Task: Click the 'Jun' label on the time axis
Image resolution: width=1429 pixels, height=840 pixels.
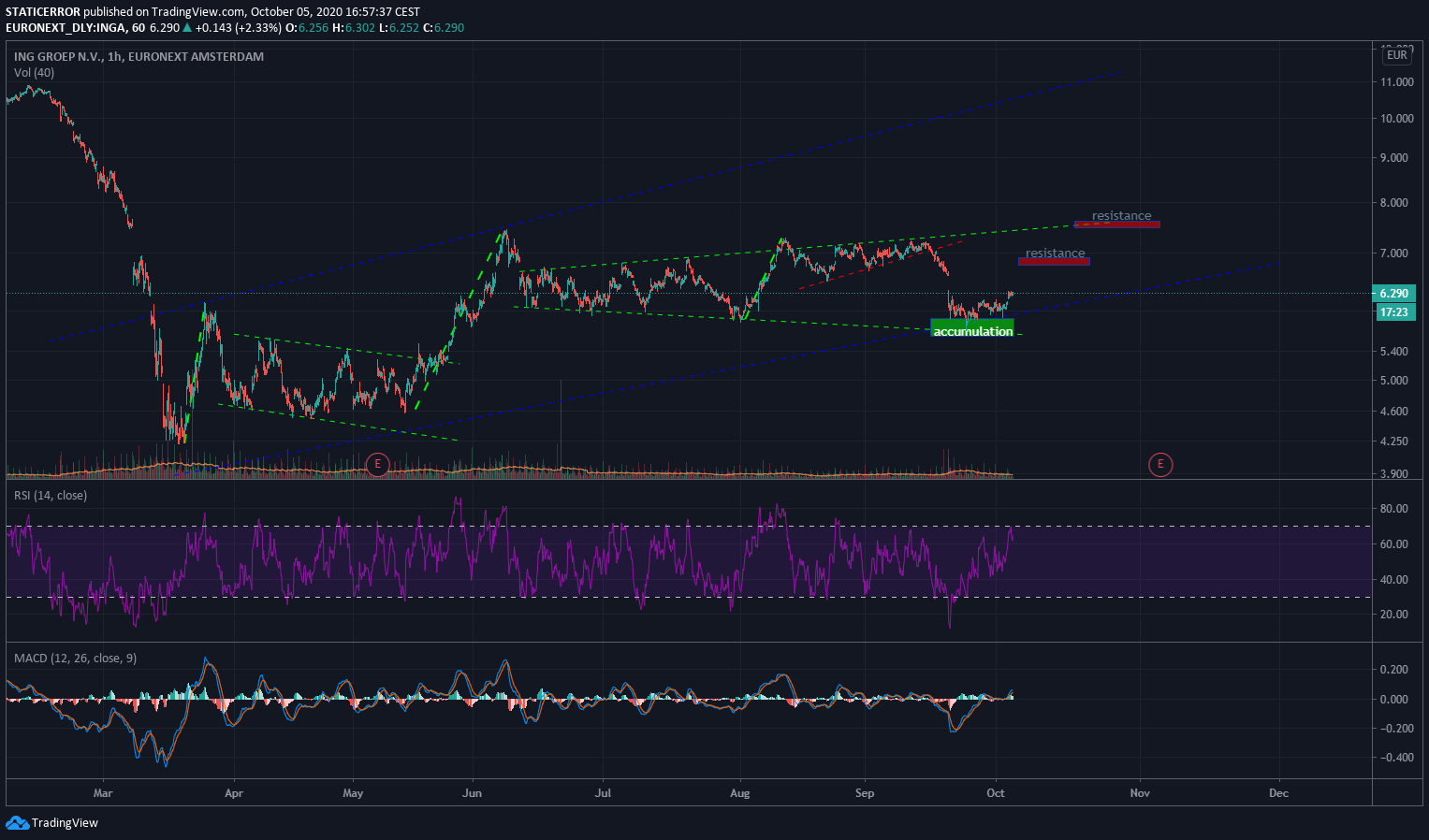Action: coord(473,793)
